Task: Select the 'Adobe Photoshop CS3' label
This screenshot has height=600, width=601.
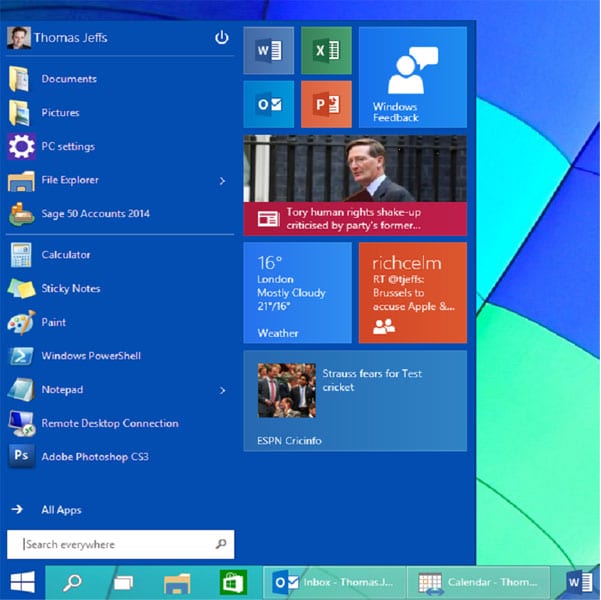Action: (x=95, y=457)
